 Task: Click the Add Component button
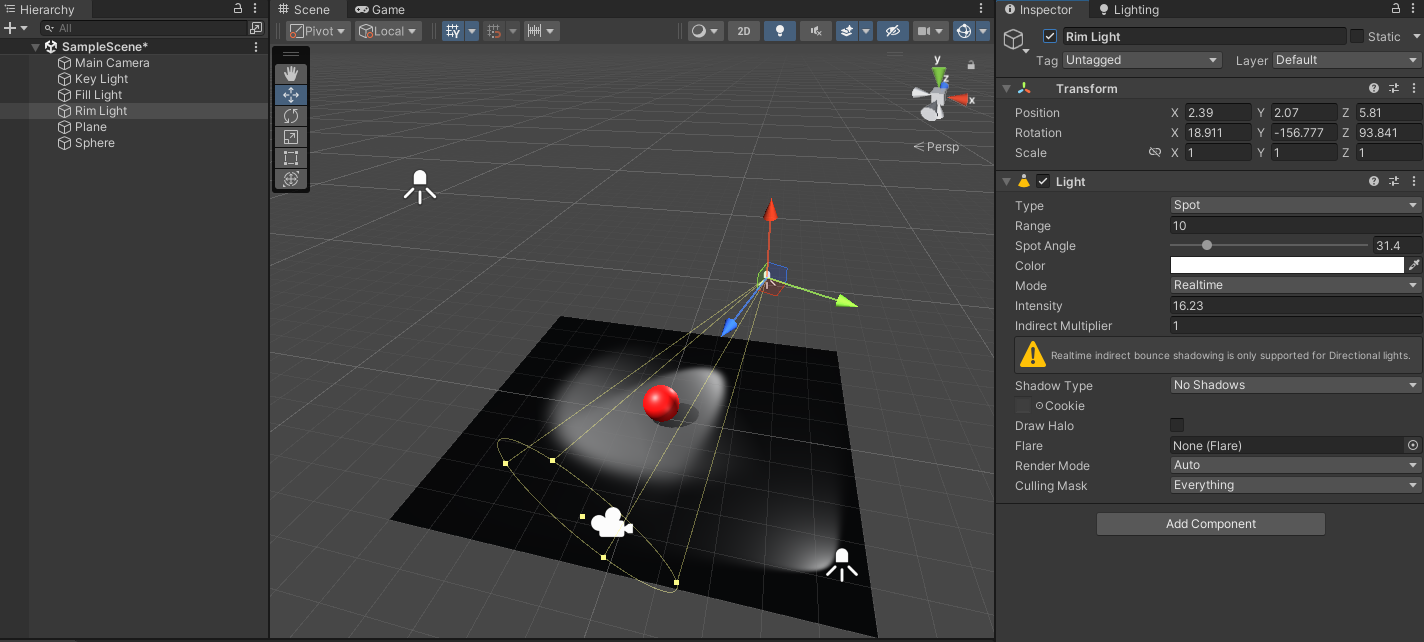pyautogui.click(x=1210, y=523)
